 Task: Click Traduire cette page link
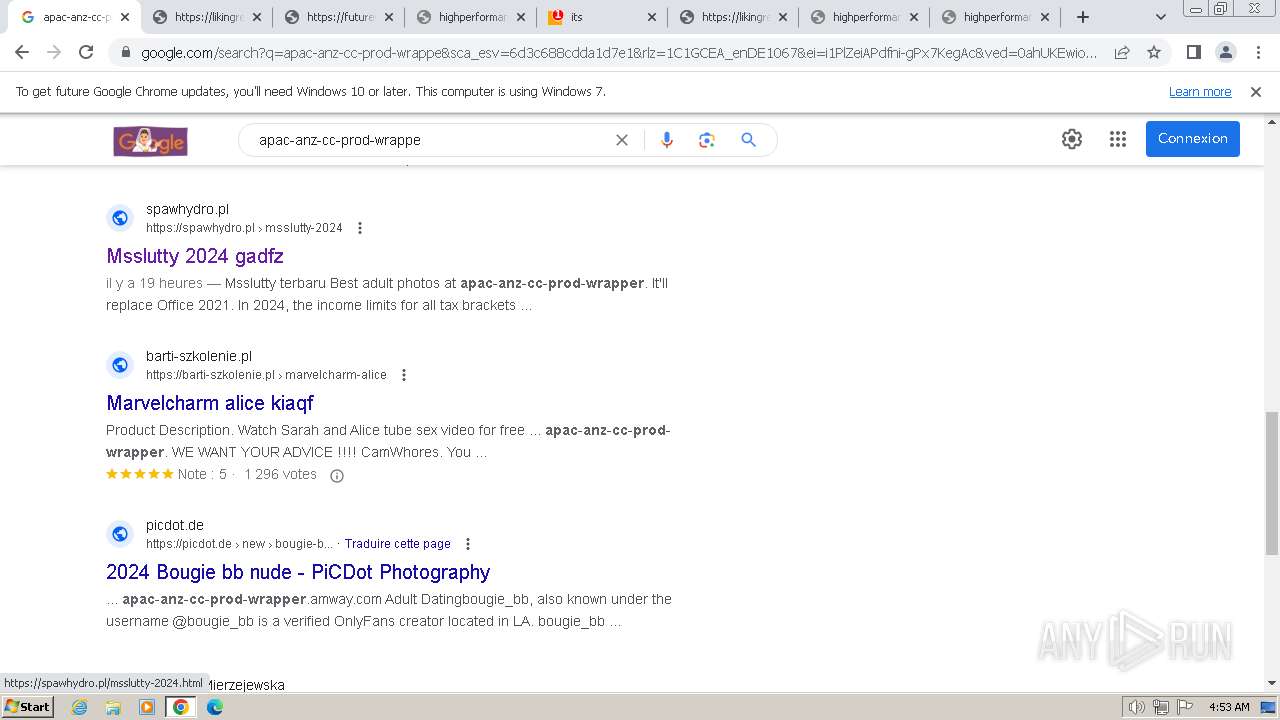398,544
